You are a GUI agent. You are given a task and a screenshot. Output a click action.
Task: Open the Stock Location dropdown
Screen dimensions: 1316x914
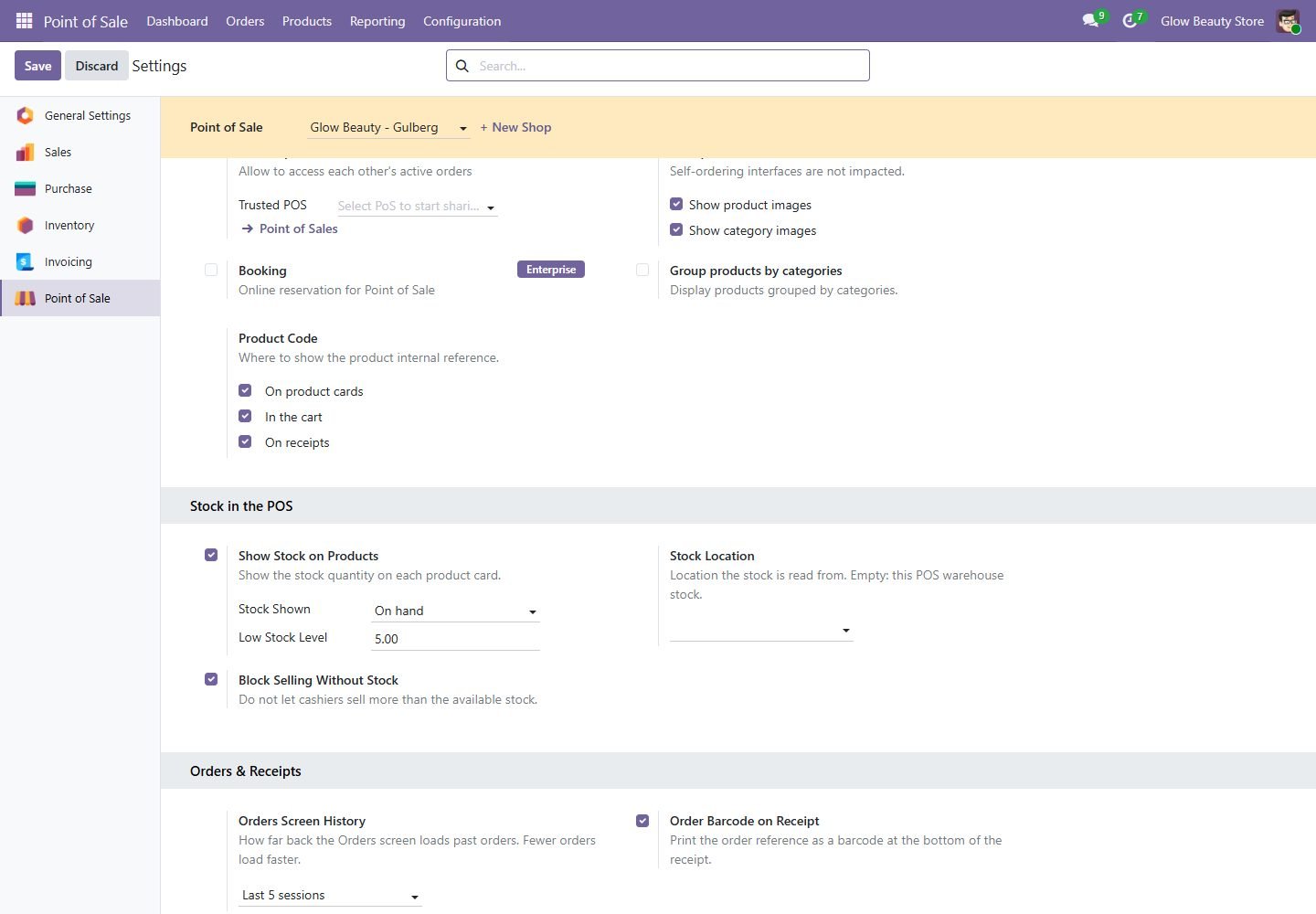(x=761, y=630)
